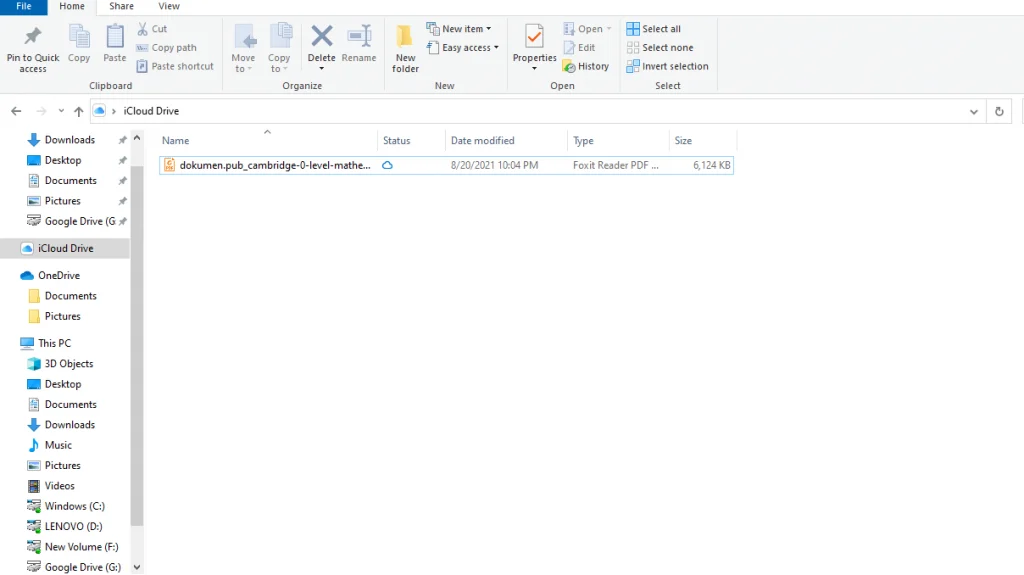This screenshot has width=1024, height=575.
Task: Select iCloud Drive in navigation pane
Action: coord(65,248)
